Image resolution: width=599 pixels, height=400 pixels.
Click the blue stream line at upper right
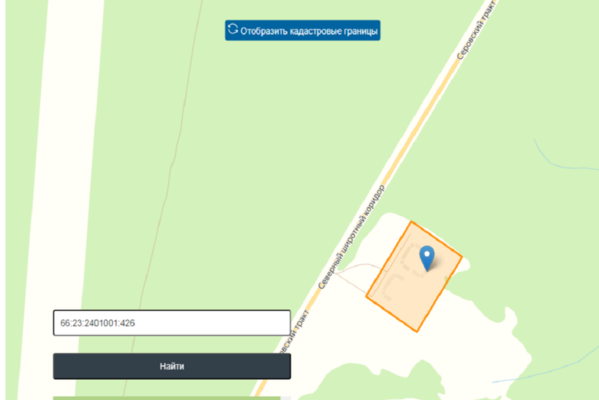point(562,160)
